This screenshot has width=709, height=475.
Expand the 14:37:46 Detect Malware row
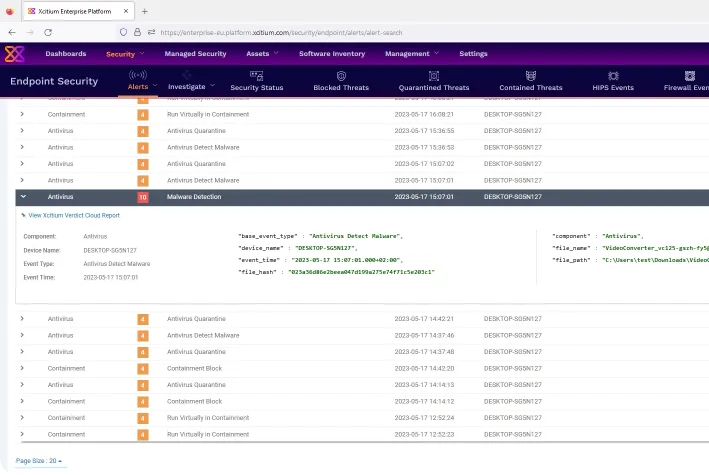(22, 336)
